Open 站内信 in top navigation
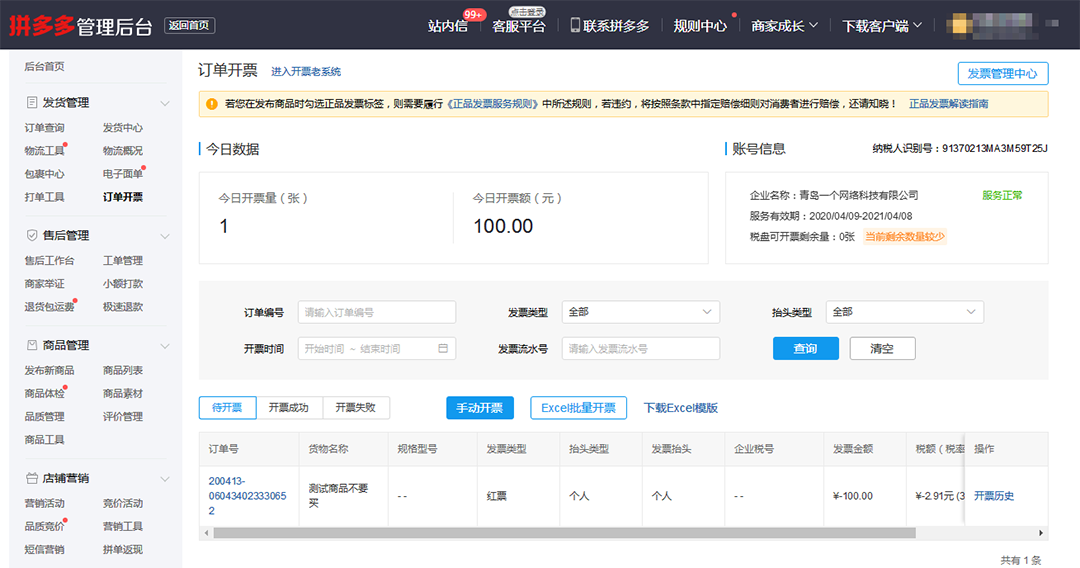The width and height of the screenshot is (1080, 568). point(448,26)
